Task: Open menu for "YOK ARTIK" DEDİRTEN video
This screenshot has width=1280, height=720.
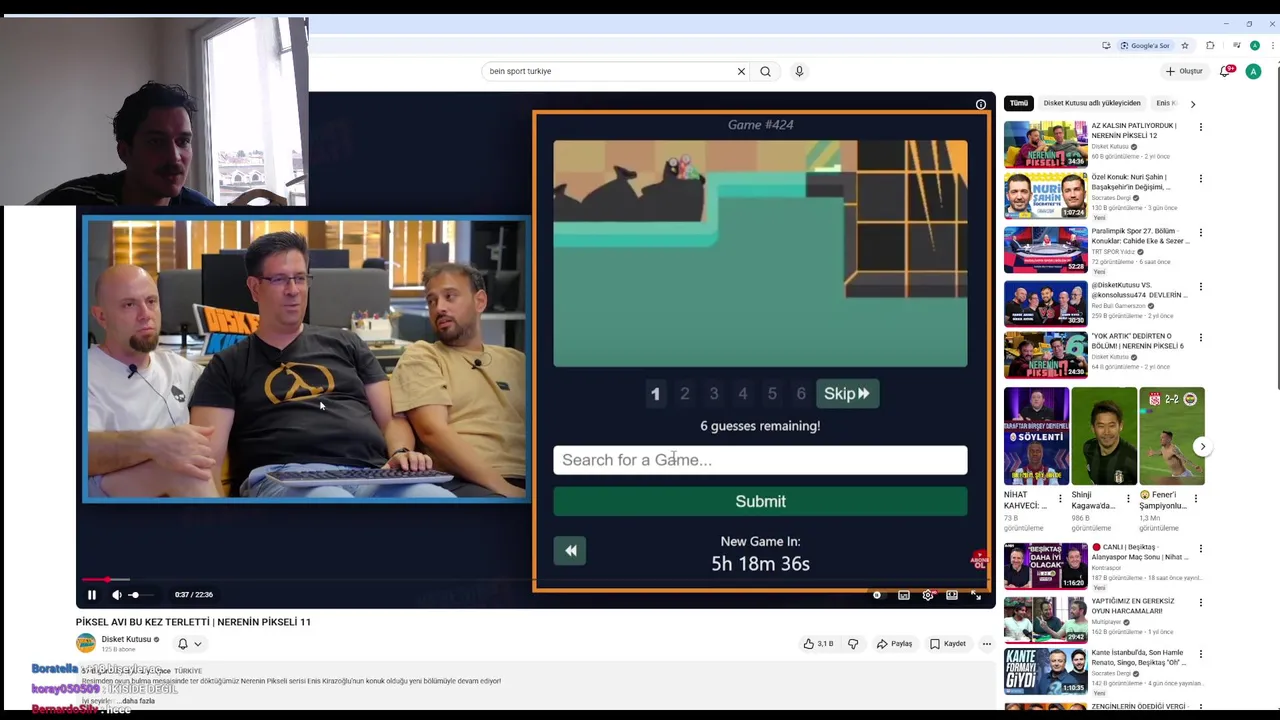Action: [1200, 338]
